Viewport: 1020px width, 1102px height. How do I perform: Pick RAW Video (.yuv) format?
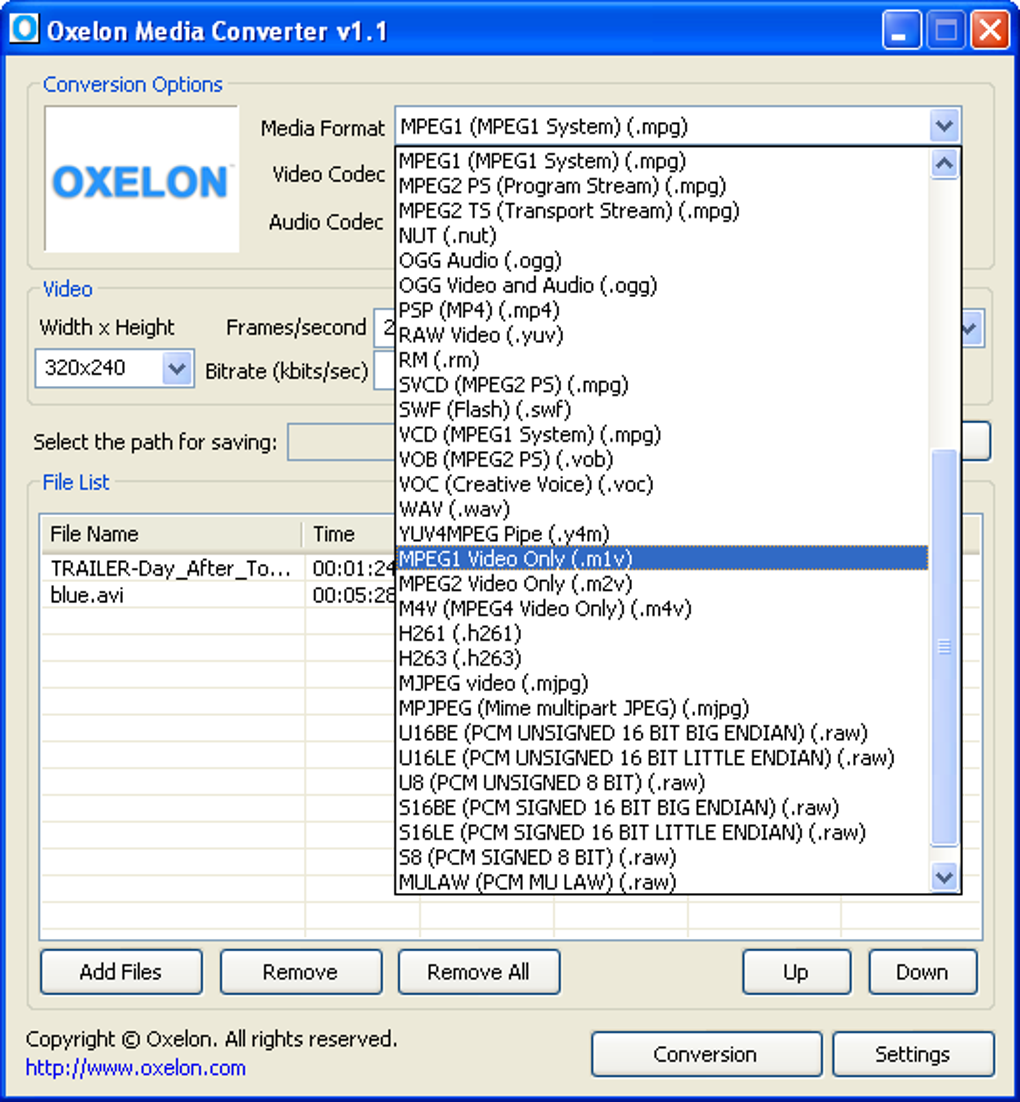[662, 335]
